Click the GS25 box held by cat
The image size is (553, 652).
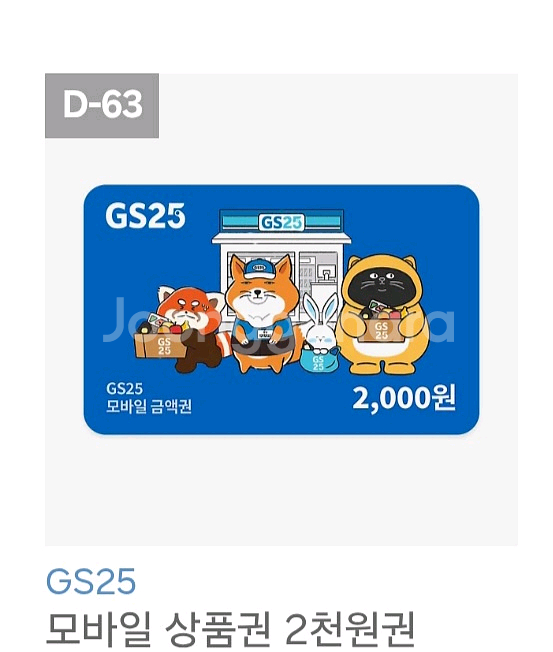click(381, 331)
